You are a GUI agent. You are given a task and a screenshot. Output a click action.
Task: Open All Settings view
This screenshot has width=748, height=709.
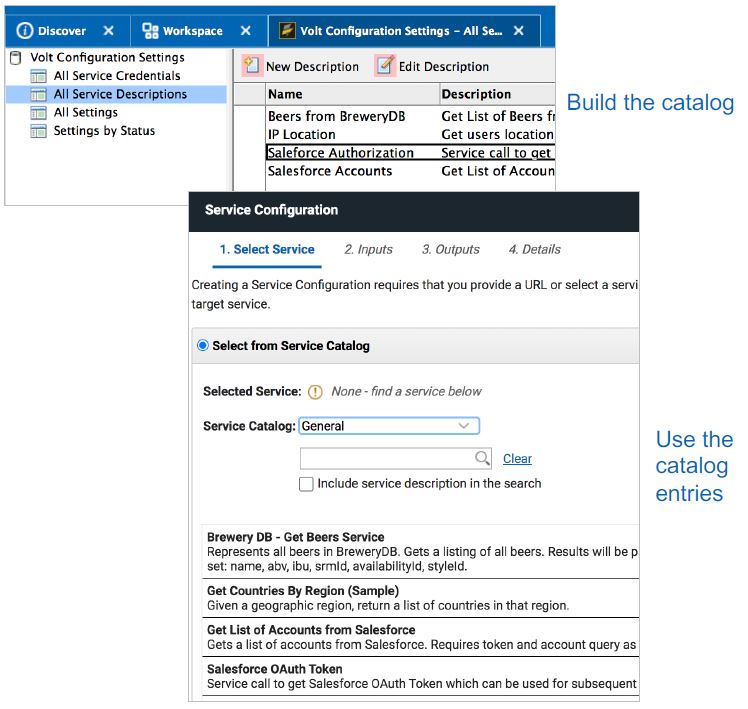click(85, 113)
